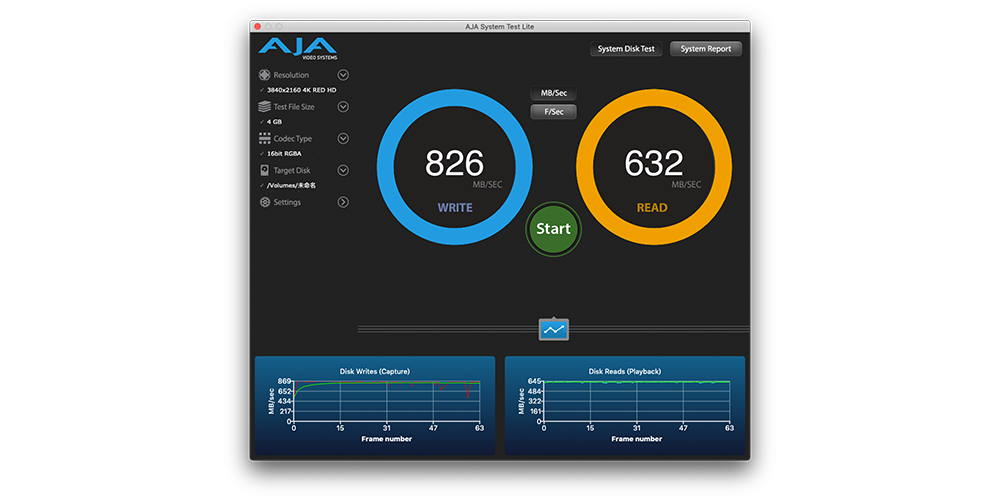Click the Settings gear icon
1000x500 pixels.
[x=265, y=202]
